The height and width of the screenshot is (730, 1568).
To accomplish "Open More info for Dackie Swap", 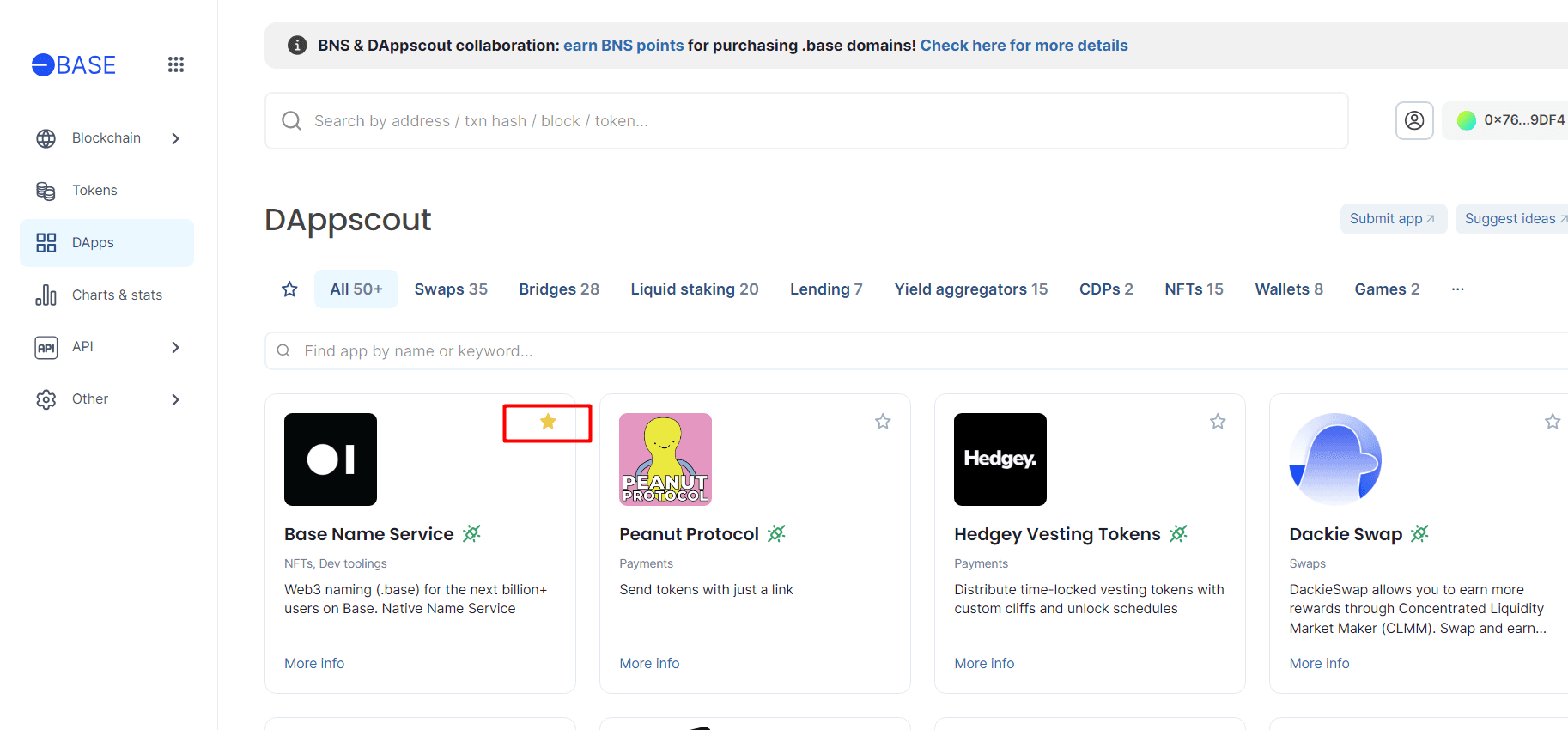I will click(x=1319, y=664).
